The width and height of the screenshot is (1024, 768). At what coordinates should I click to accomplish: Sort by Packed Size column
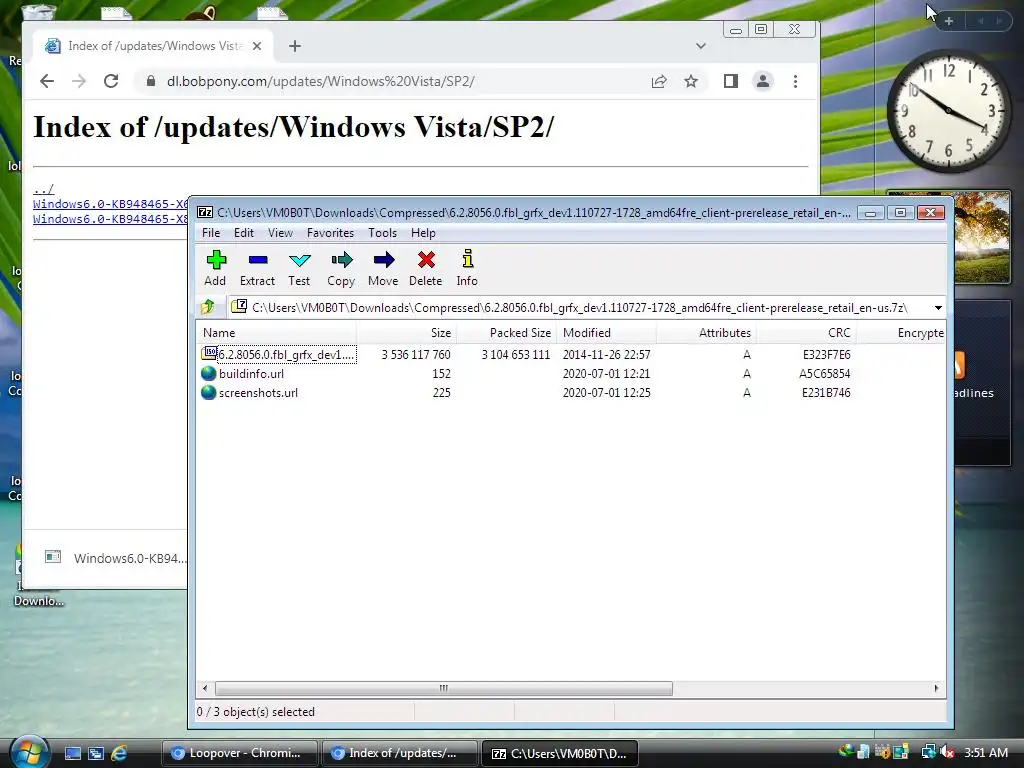[506, 333]
